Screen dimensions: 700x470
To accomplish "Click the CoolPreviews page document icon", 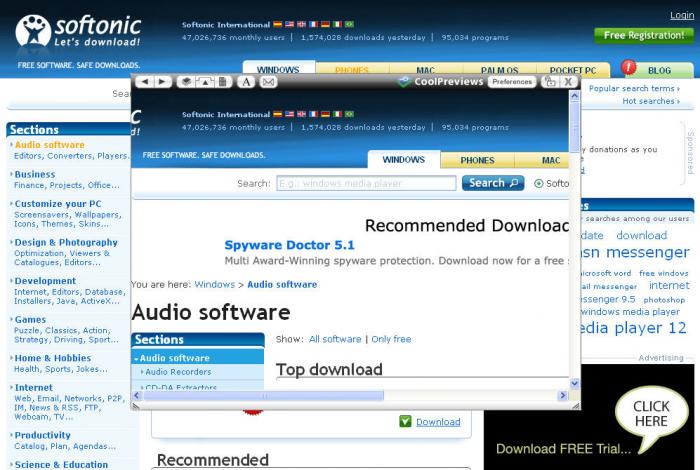I will 222,82.
